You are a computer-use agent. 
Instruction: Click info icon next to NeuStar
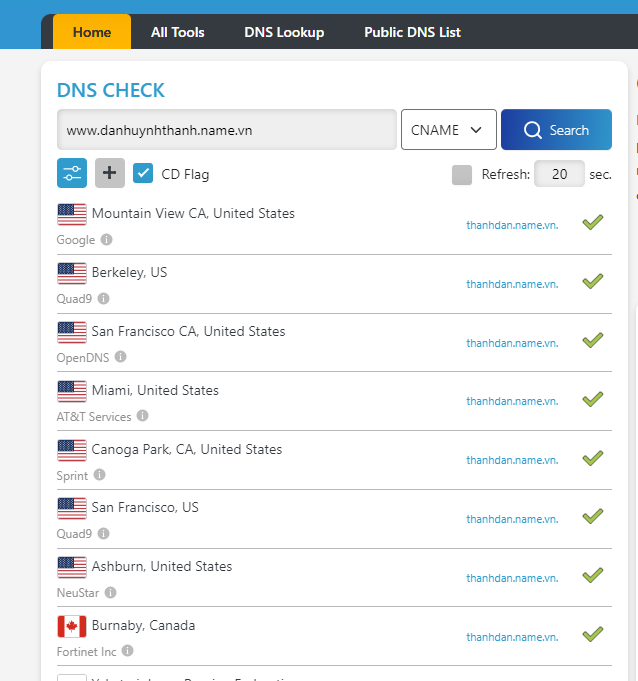coord(111,592)
